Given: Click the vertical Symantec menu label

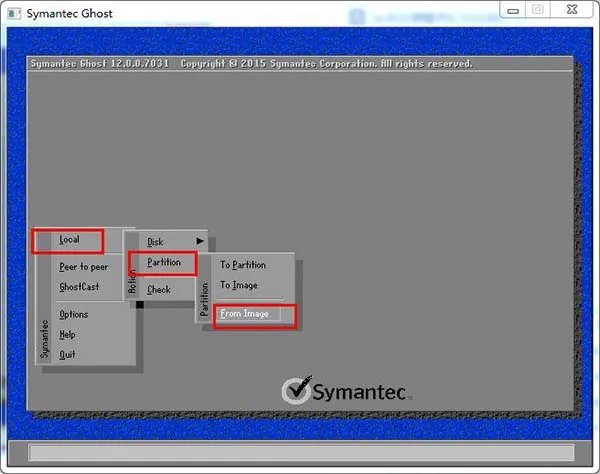Looking at the screenshot, I should tap(44, 340).
